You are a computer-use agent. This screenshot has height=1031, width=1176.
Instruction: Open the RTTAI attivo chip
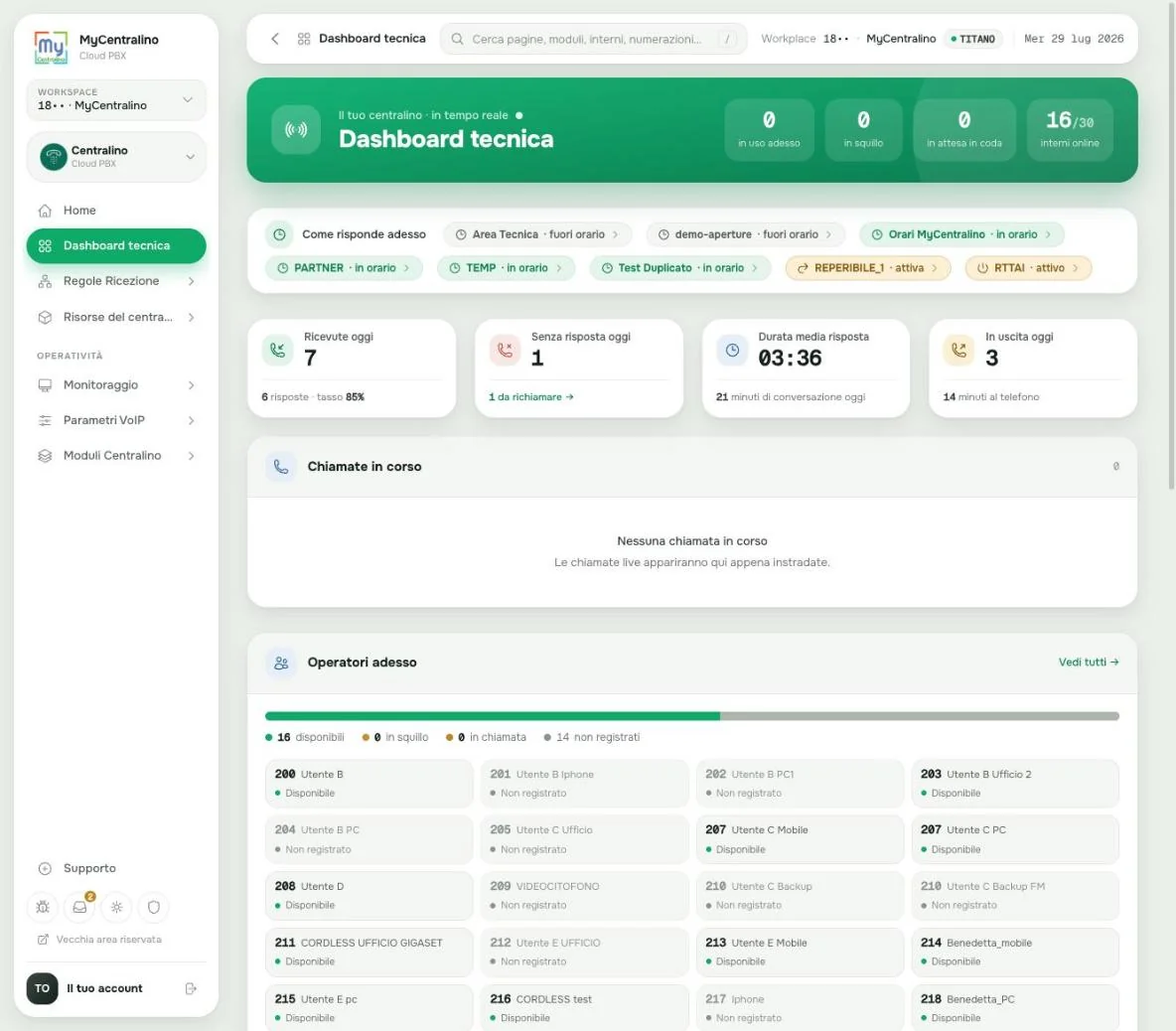click(x=1028, y=268)
